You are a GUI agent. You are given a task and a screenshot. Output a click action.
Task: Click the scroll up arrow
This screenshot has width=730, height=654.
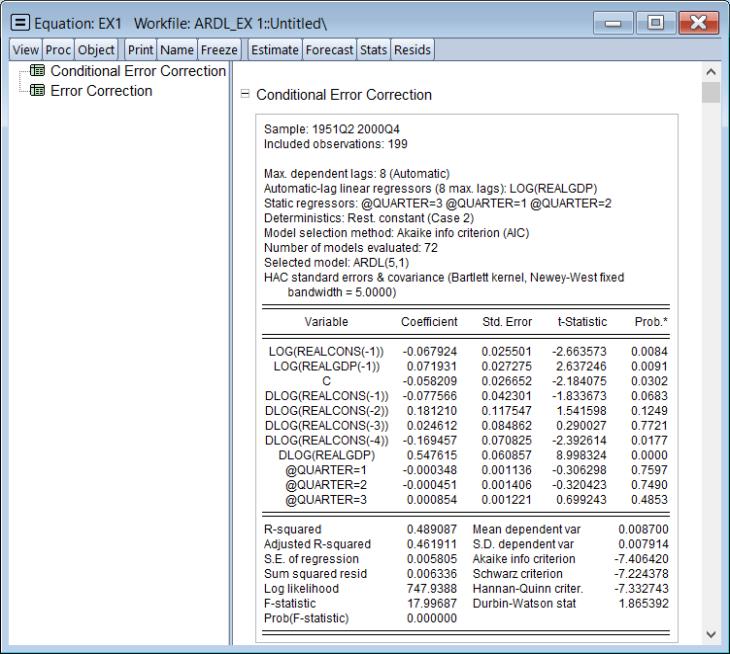711,73
